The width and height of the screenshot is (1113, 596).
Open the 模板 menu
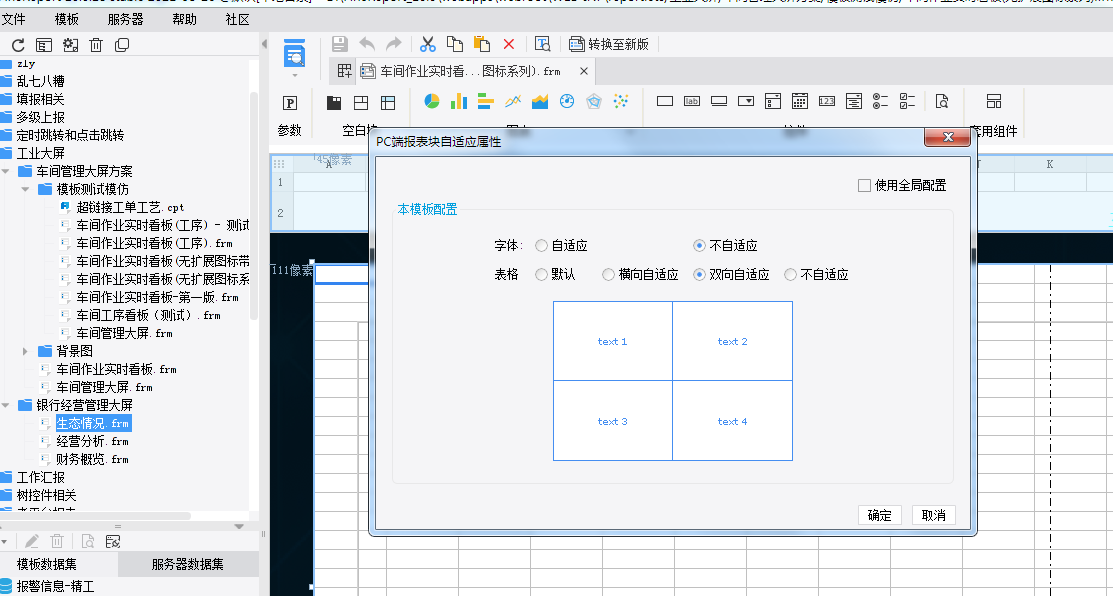tap(67, 19)
